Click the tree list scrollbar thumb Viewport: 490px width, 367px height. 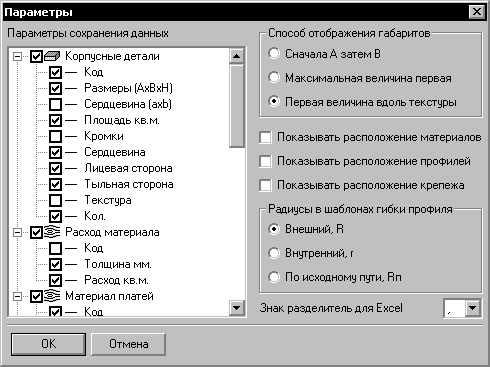[x=237, y=106]
